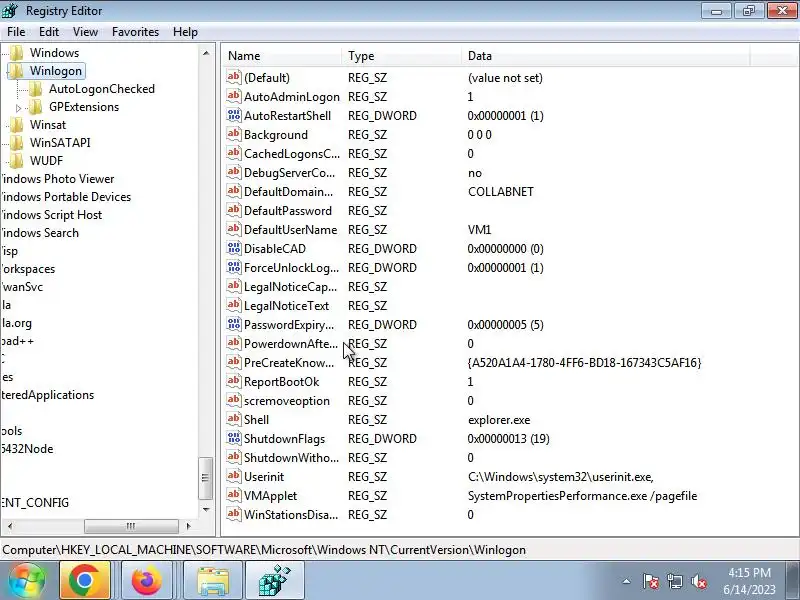
Task: Open Windows Explorer from the taskbar
Action: click(x=213, y=580)
